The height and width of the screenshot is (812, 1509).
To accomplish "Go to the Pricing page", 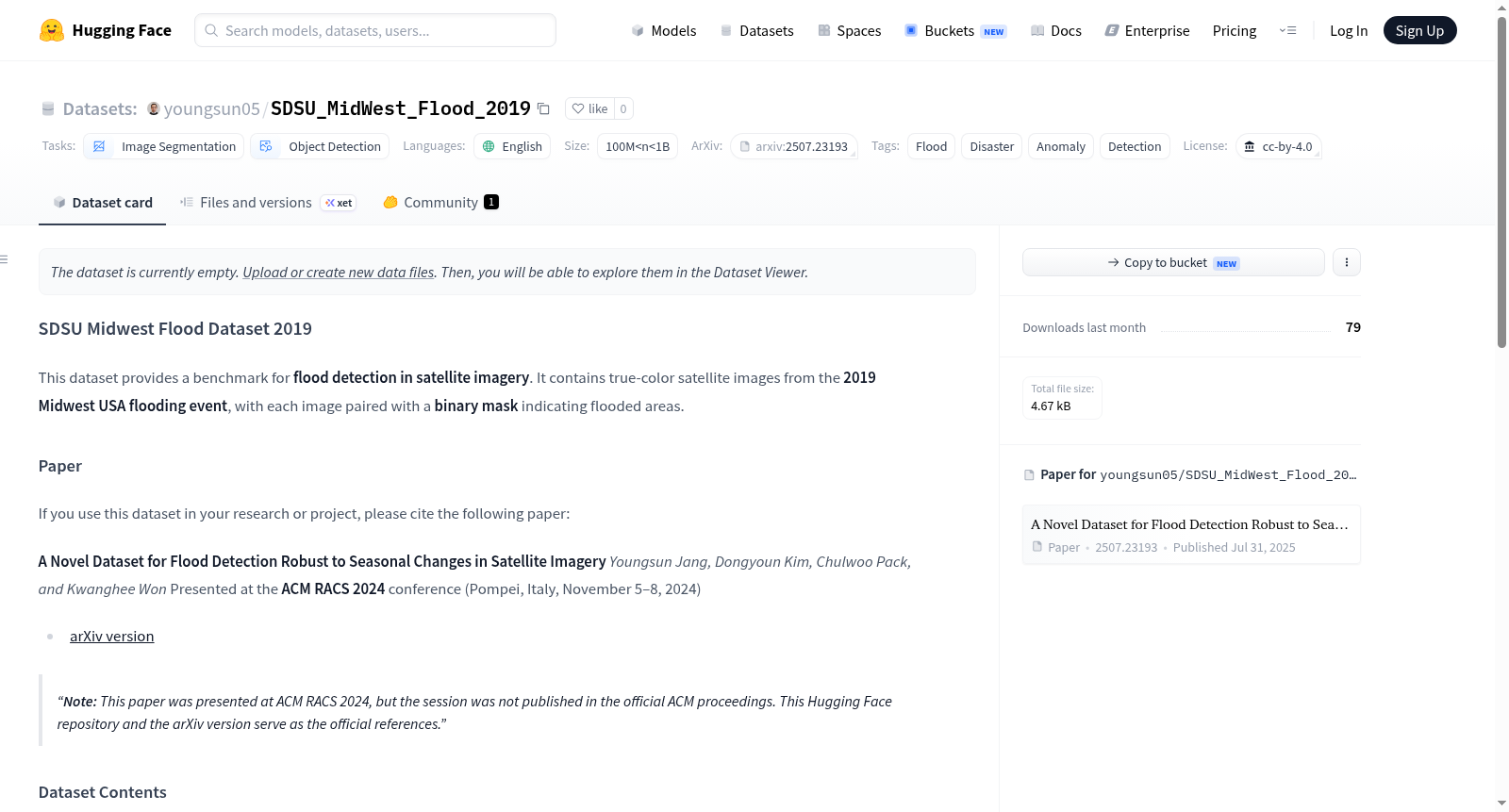I will 1235,30.
